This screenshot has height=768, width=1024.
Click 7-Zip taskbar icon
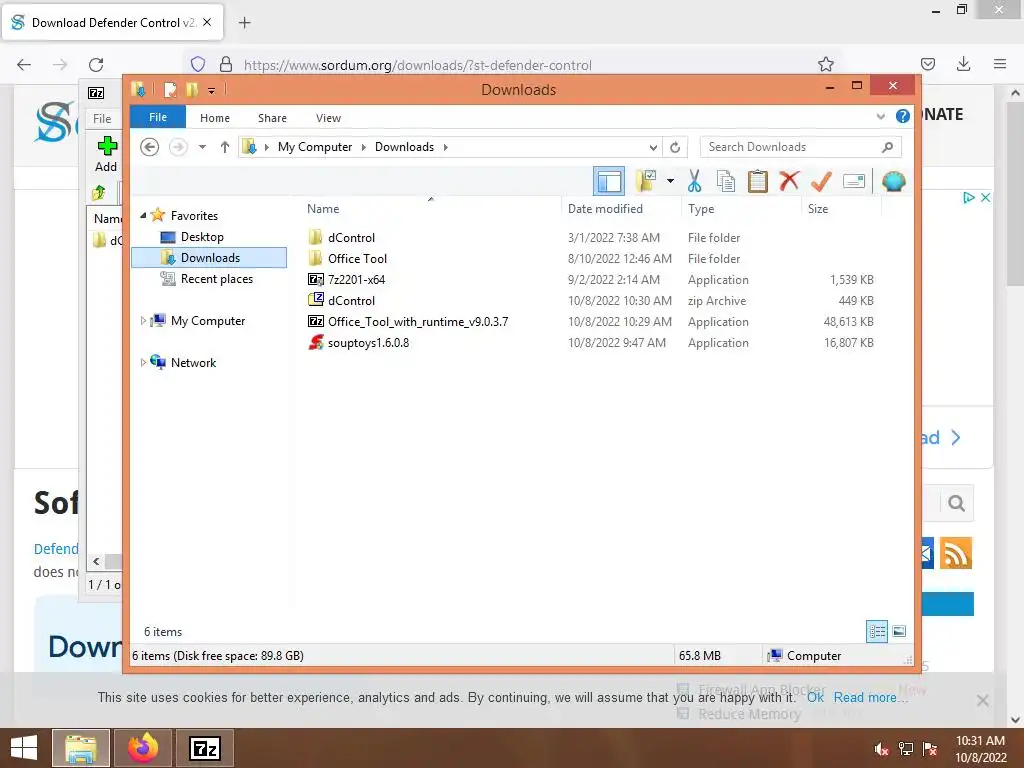(x=204, y=748)
